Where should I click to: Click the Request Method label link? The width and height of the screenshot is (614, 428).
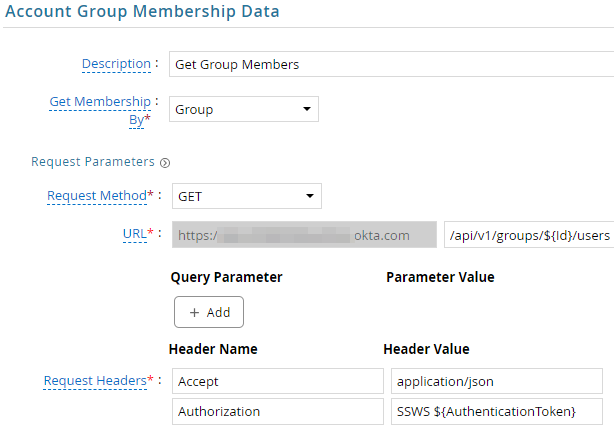[x=97, y=195]
